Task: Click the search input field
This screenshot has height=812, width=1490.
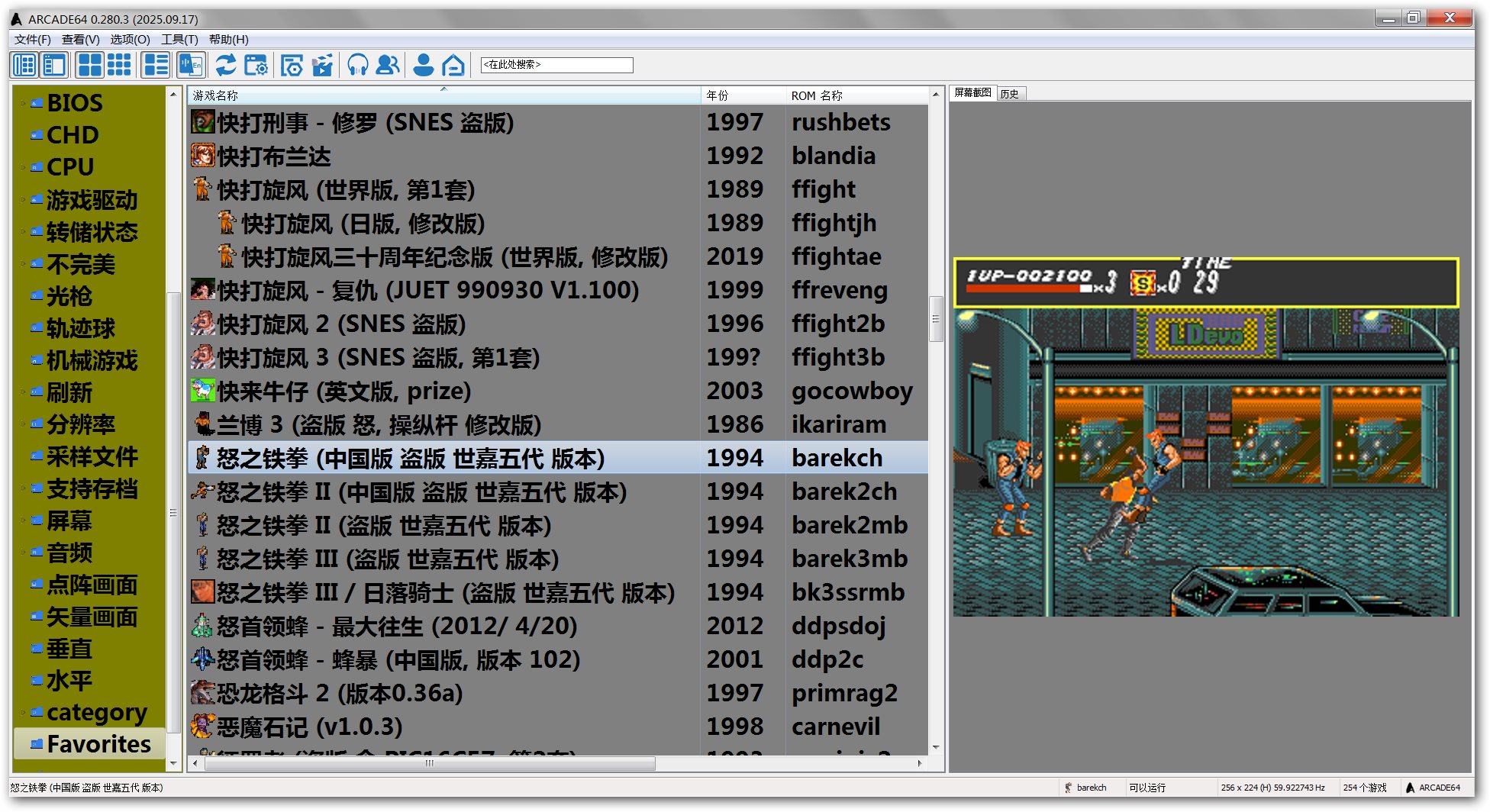Action: [556, 65]
